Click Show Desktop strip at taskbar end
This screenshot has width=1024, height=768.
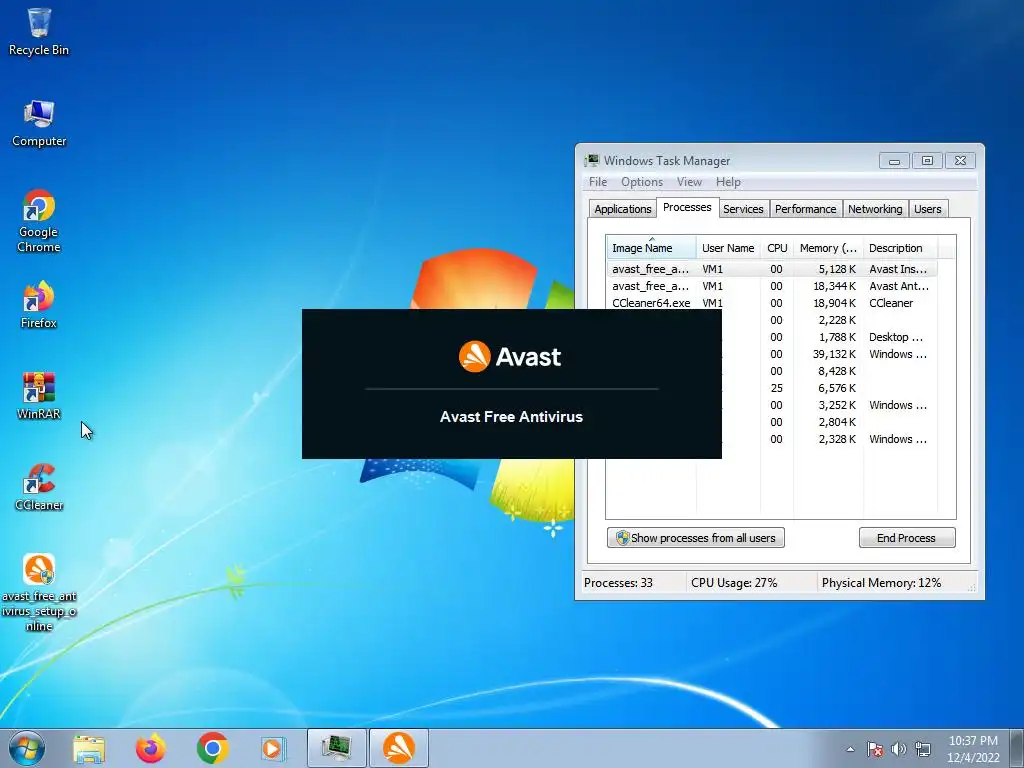1017,748
